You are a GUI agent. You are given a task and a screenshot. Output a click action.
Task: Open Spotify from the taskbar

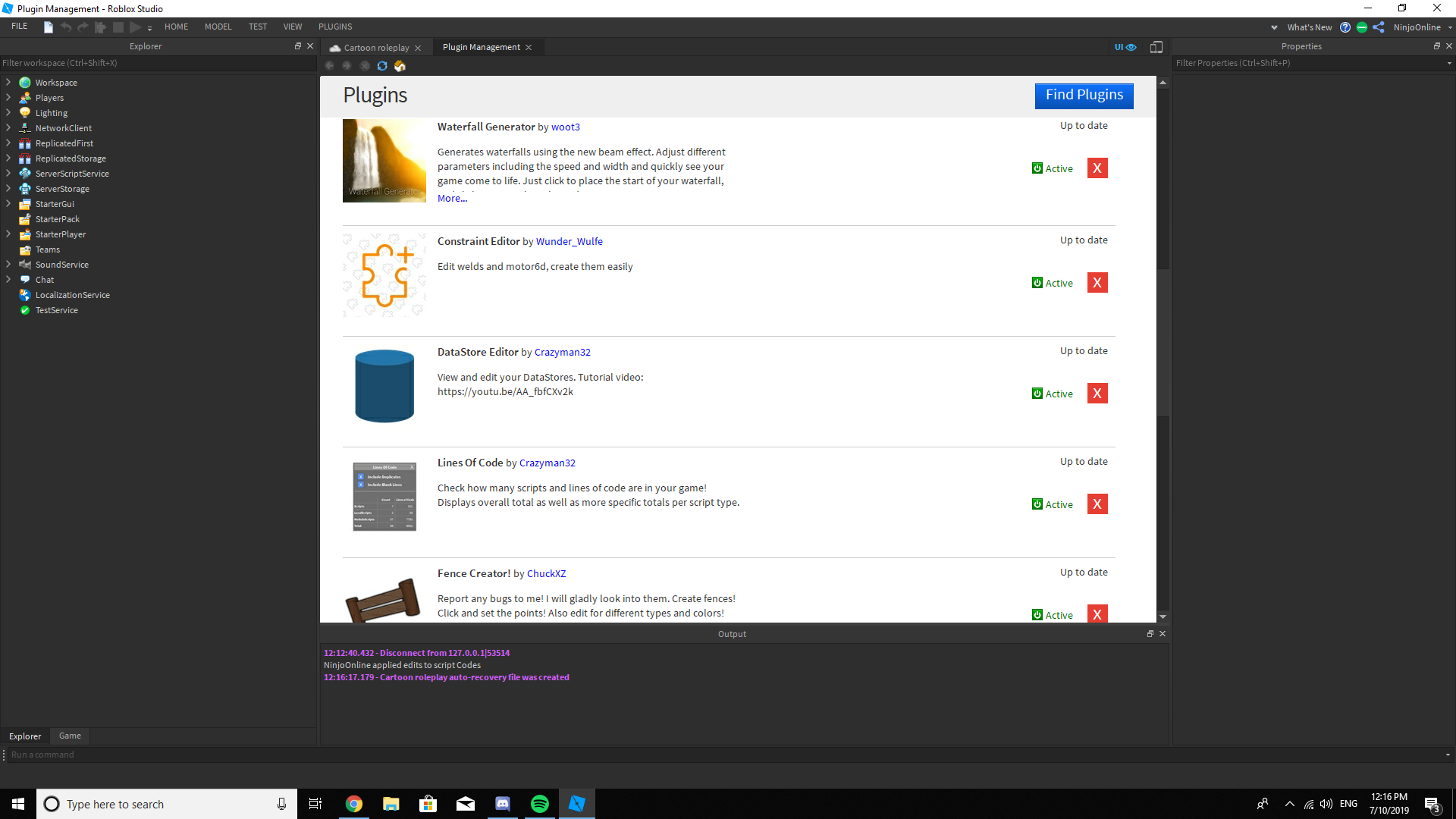[x=539, y=803]
